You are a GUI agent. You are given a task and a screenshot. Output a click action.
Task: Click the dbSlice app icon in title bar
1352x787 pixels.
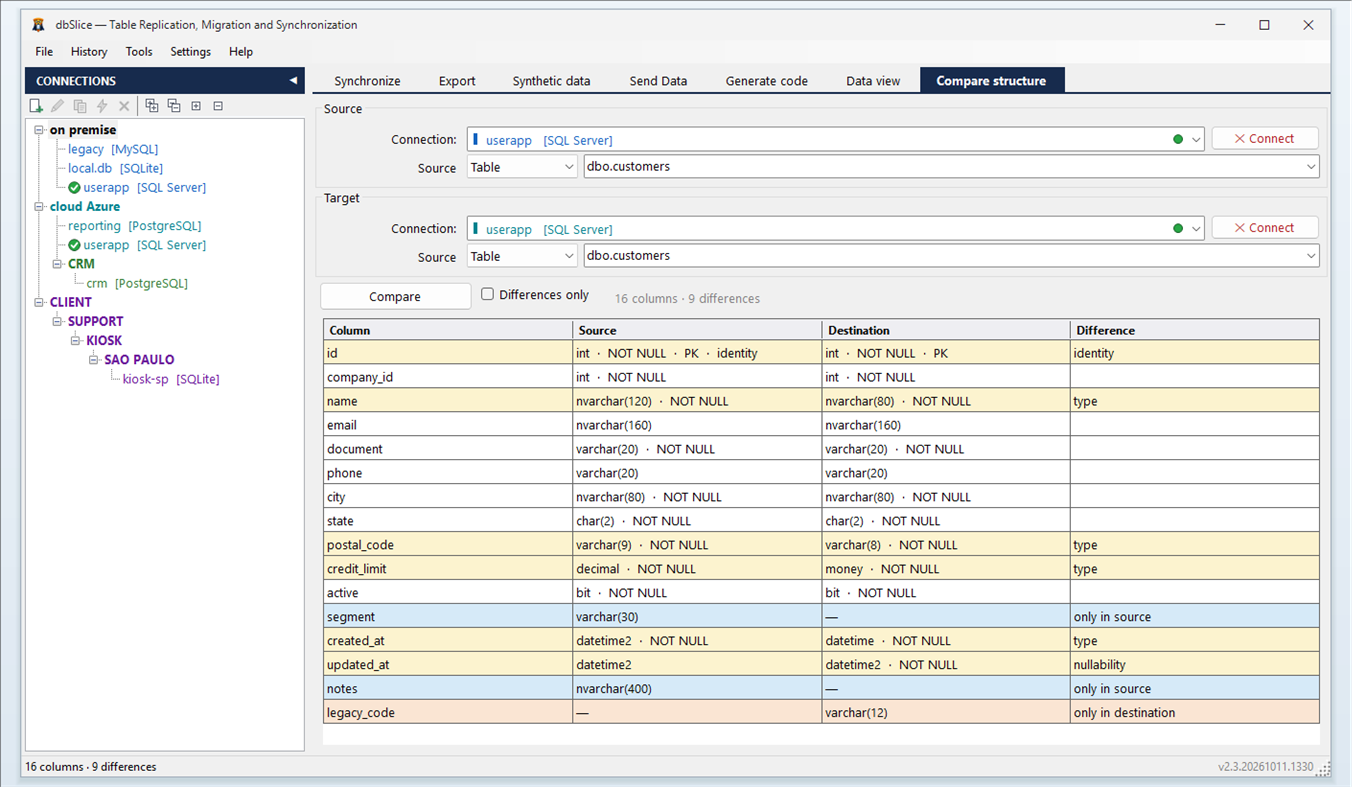pos(39,25)
